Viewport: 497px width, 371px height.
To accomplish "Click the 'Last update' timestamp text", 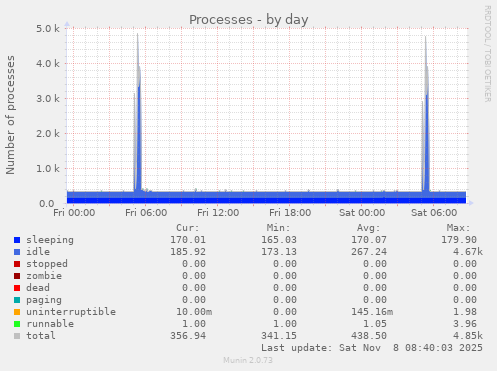I will click(x=372, y=348).
